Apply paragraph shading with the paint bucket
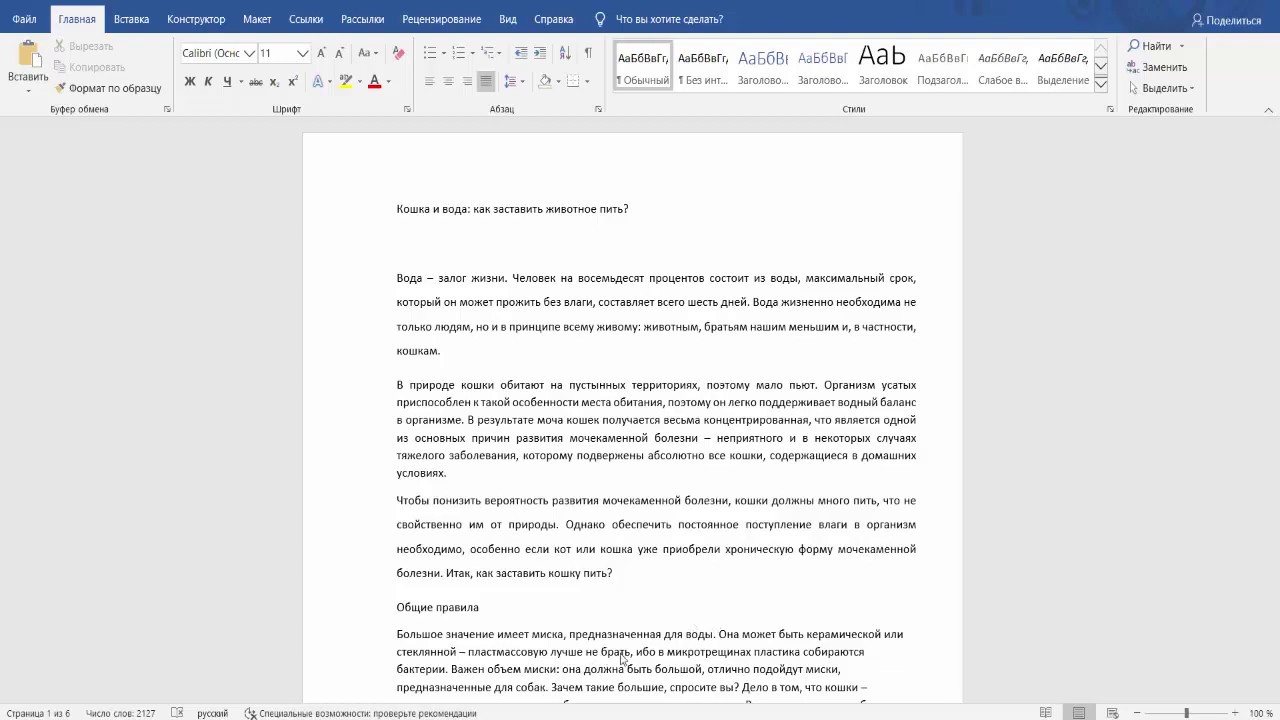1280x720 pixels. pyautogui.click(x=545, y=82)
